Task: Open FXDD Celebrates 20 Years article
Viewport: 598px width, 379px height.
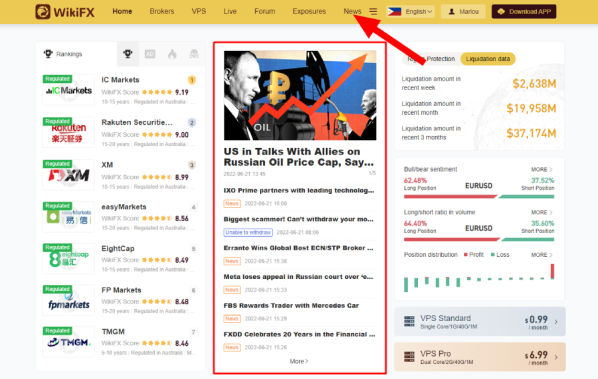Action: [x=299, y=334]
